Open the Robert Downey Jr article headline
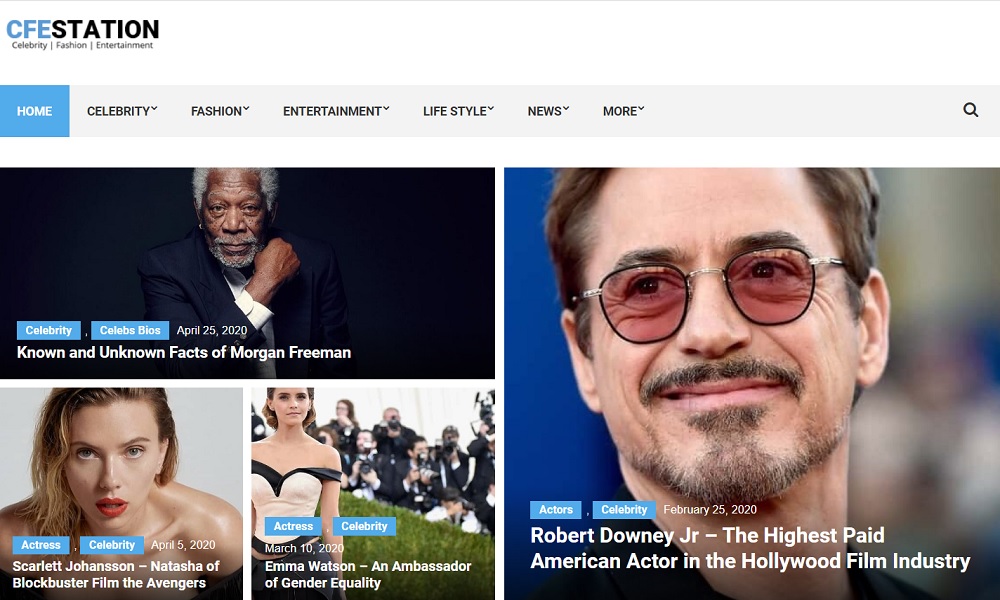This screenshot has width=1000, height=600. (750, 548)
